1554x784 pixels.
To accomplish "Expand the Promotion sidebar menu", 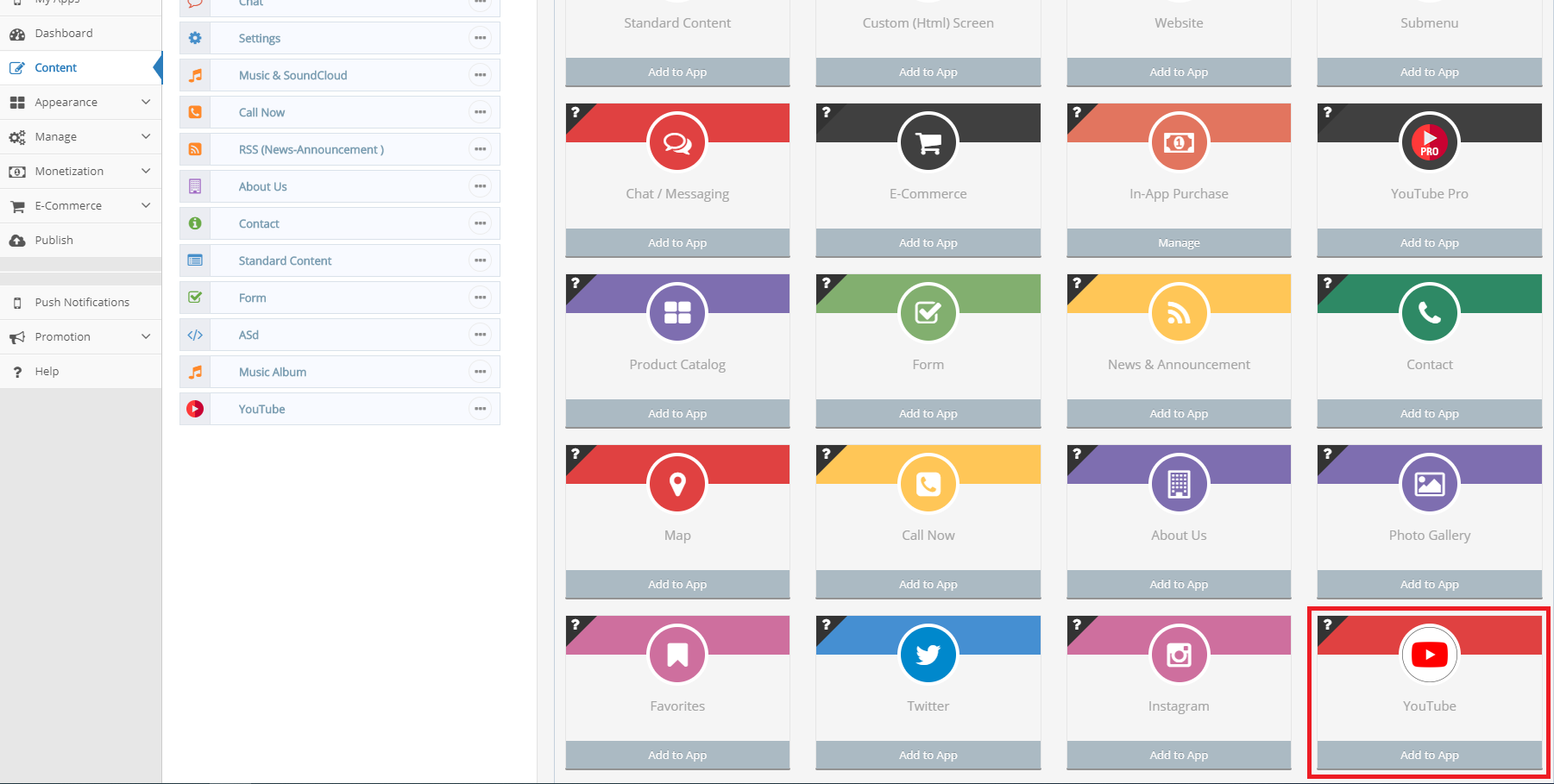I will [x=80, y=336].
